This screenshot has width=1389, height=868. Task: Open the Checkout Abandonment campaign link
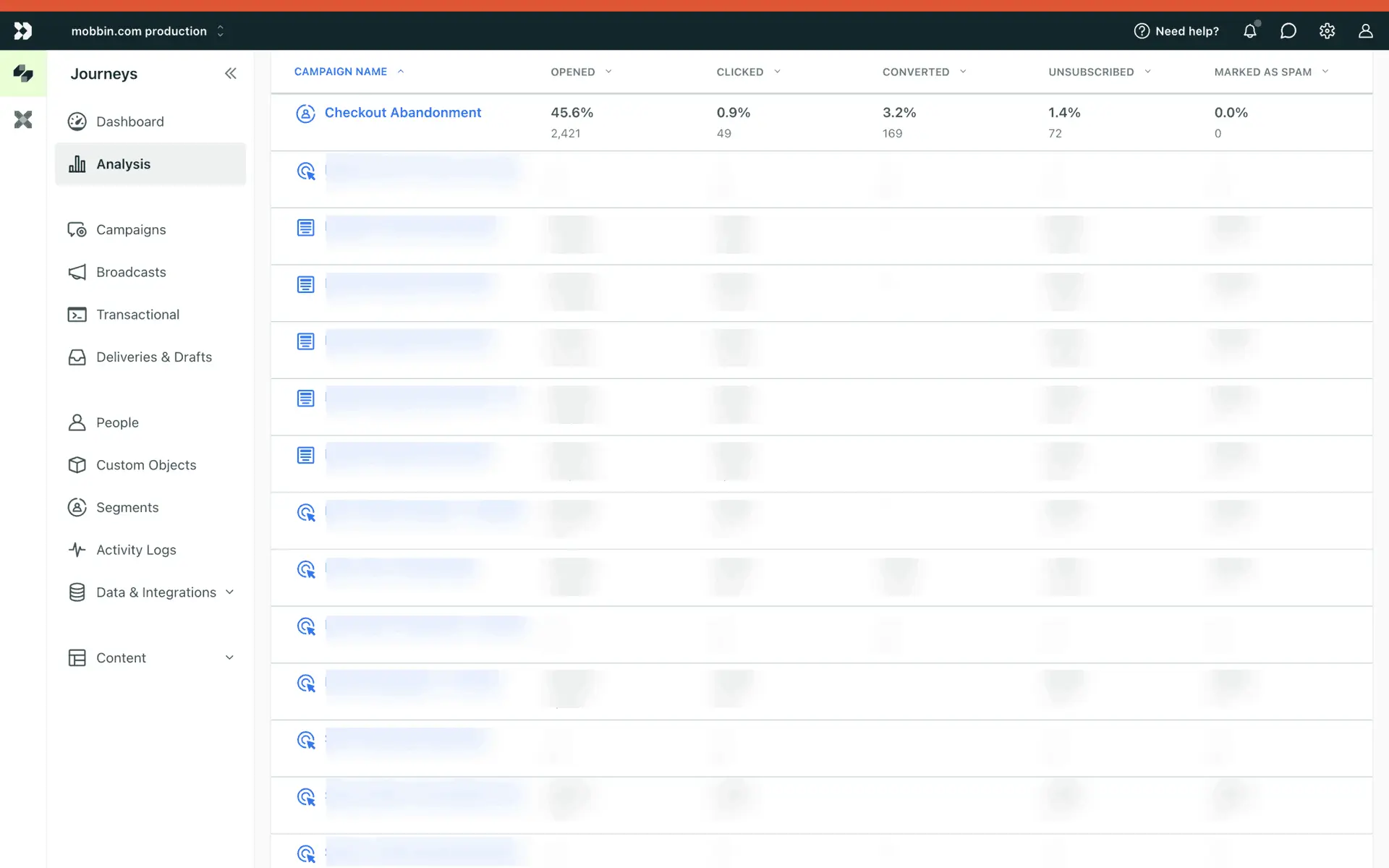(x=402, y=112)
